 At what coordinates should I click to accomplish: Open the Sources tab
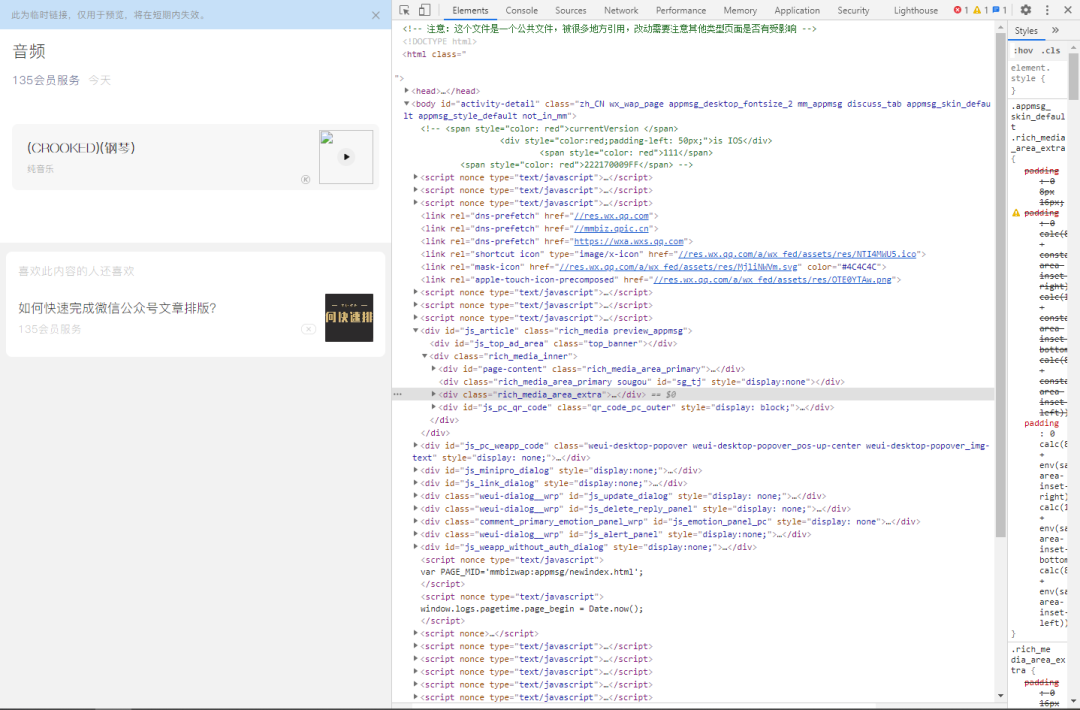click(x=571, y=10)
